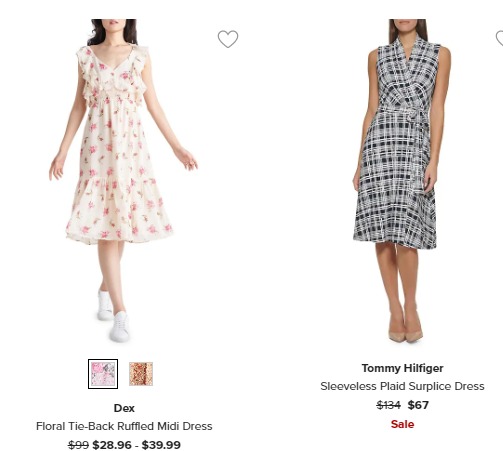Click the floral dress model's white sneakers
Screen dimensions: 503x451
click(114, 316)
